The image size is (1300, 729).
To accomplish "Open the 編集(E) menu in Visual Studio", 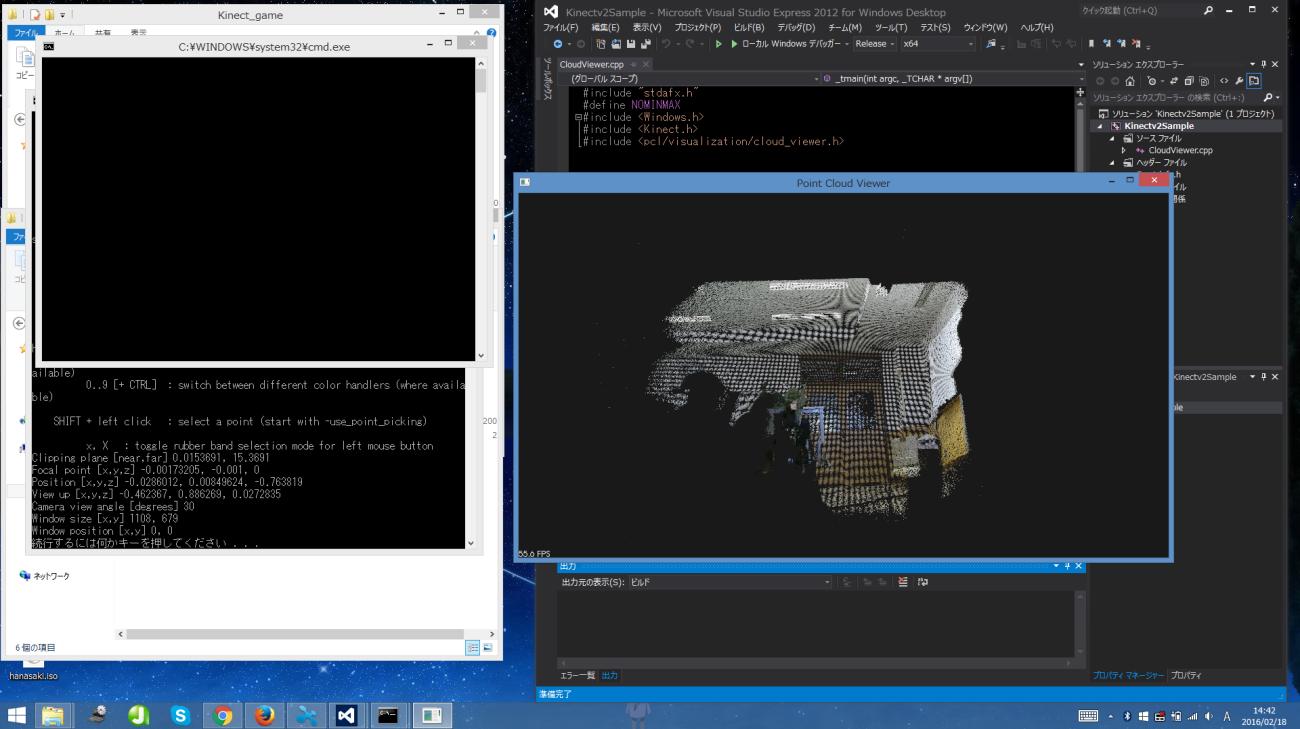I will [605, 28].
